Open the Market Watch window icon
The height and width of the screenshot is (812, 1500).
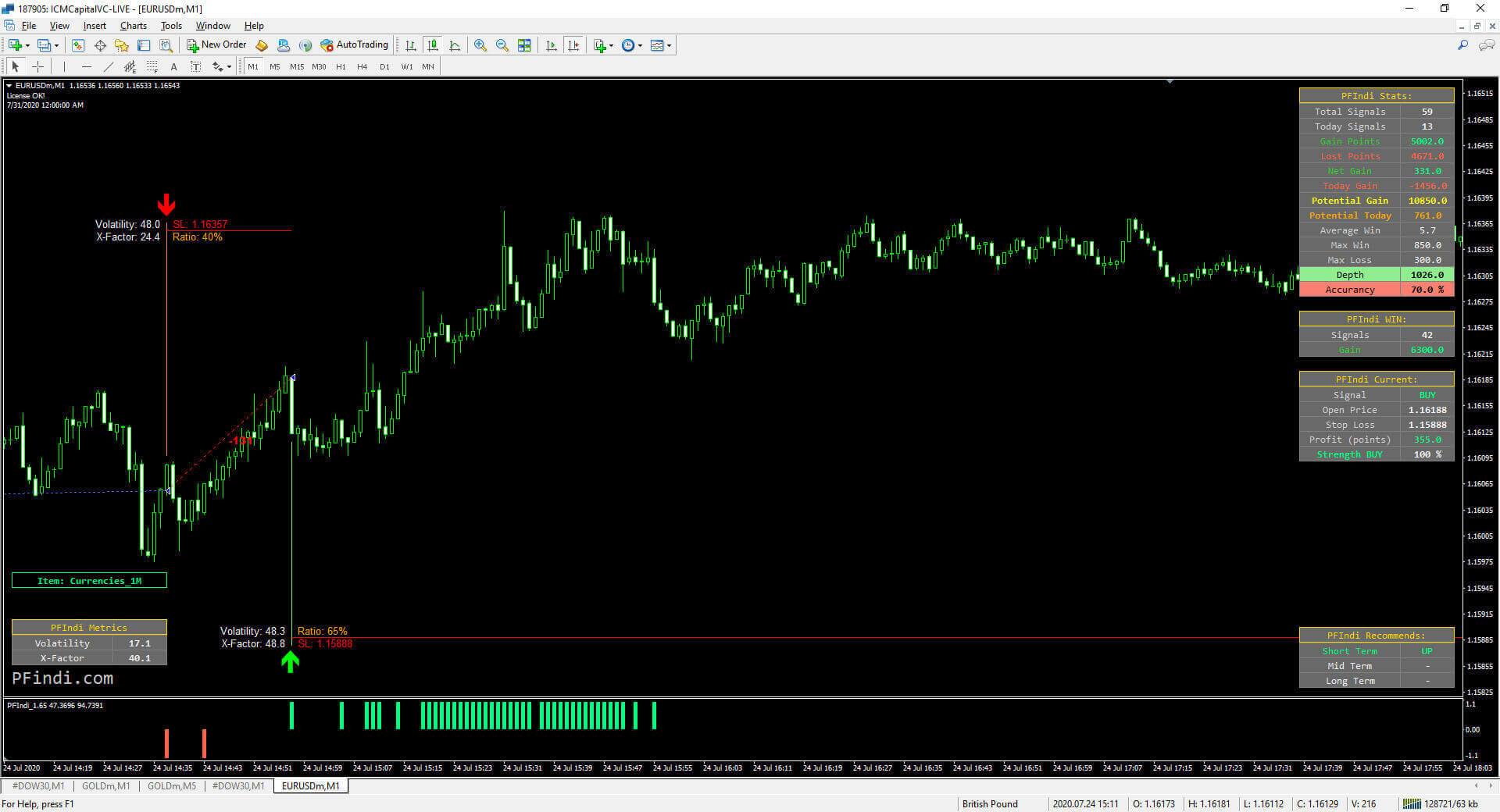pos(77,45)
